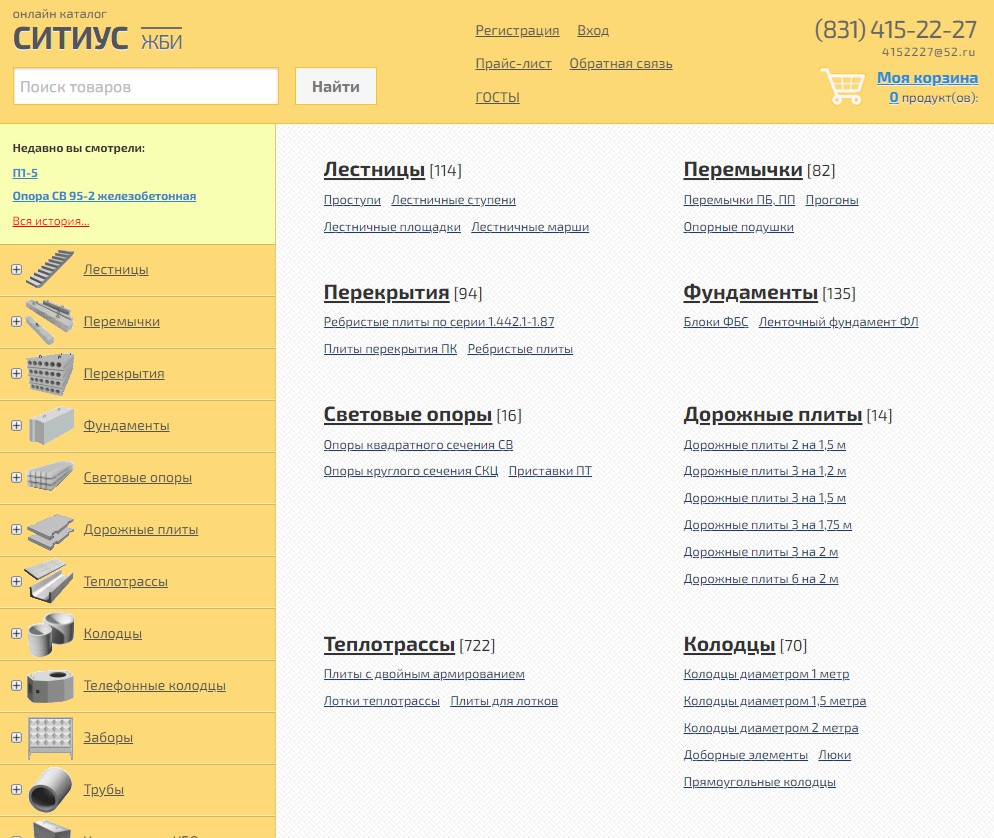Open the Люки link

[834, 755]
